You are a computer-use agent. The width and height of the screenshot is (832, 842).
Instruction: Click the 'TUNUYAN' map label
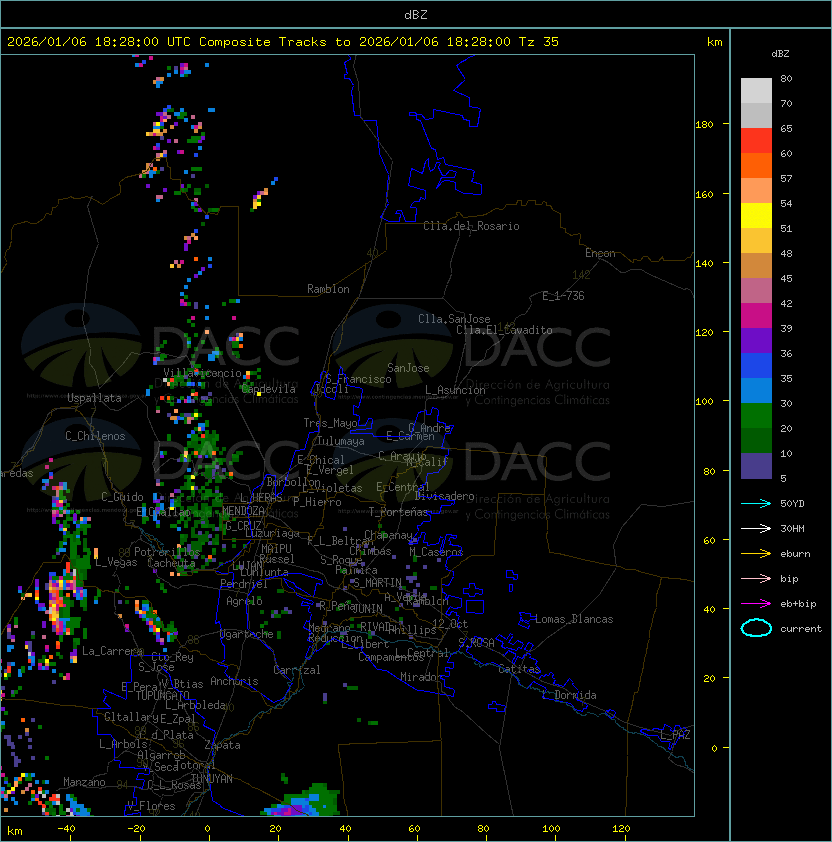click(x=212, y=778)
